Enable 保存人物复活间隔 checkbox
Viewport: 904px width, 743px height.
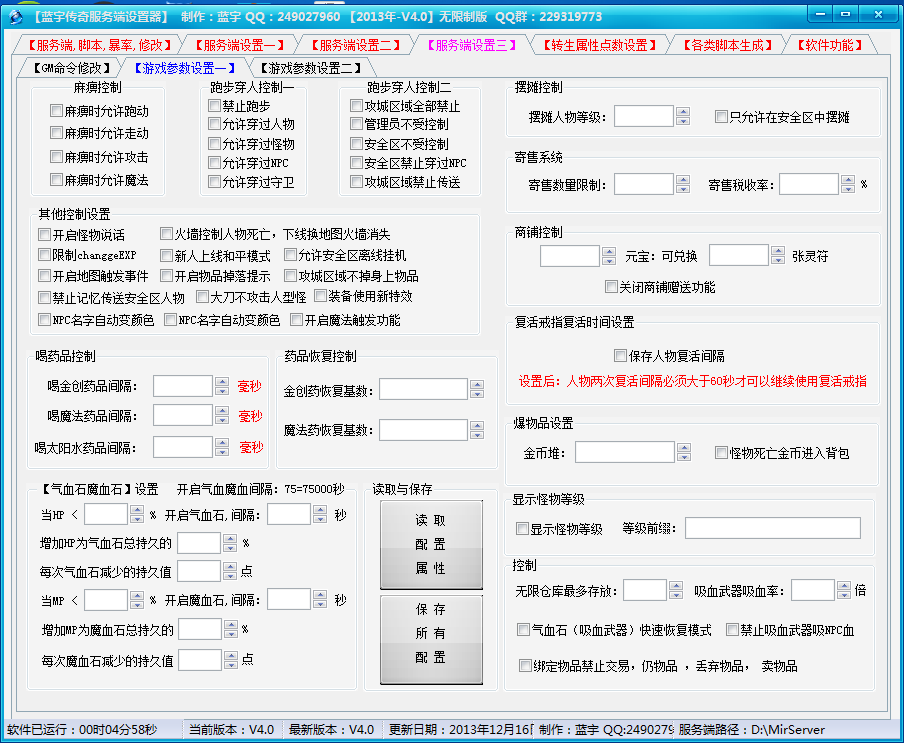(x=620, y=355)
